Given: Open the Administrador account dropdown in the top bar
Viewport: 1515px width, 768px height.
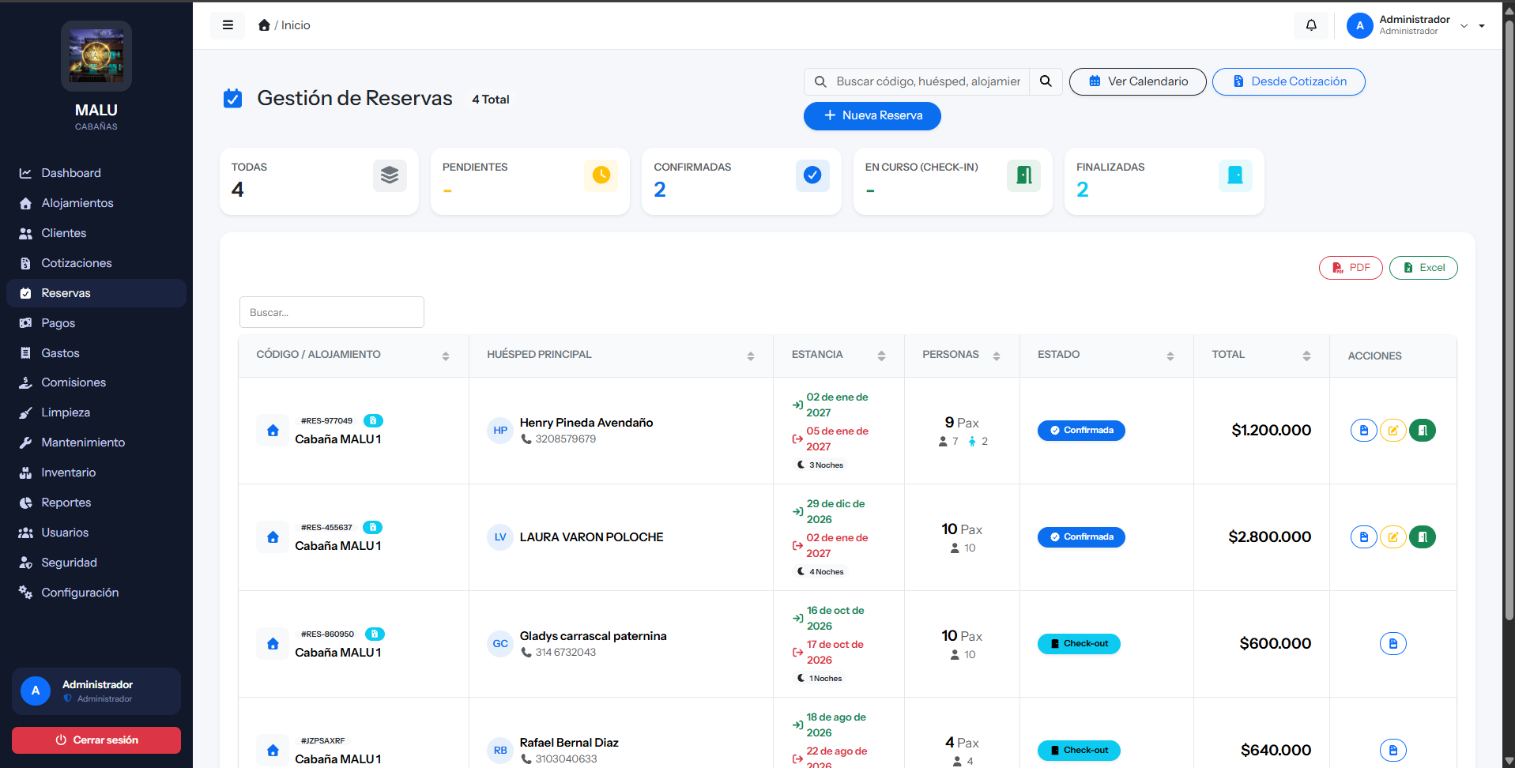Looking at the screenshot, I should (1416, 25).
